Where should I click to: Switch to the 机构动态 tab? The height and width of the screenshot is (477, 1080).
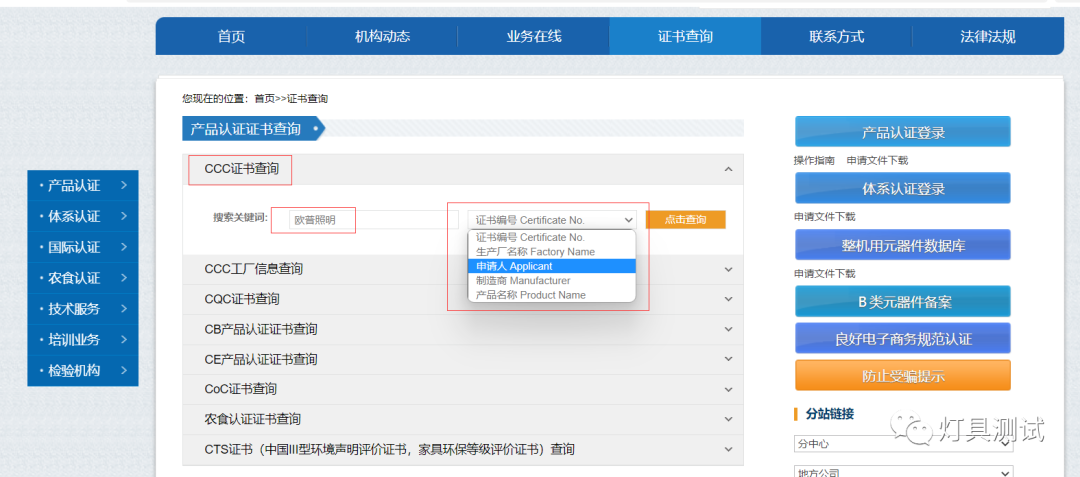[x=382, y=37]
